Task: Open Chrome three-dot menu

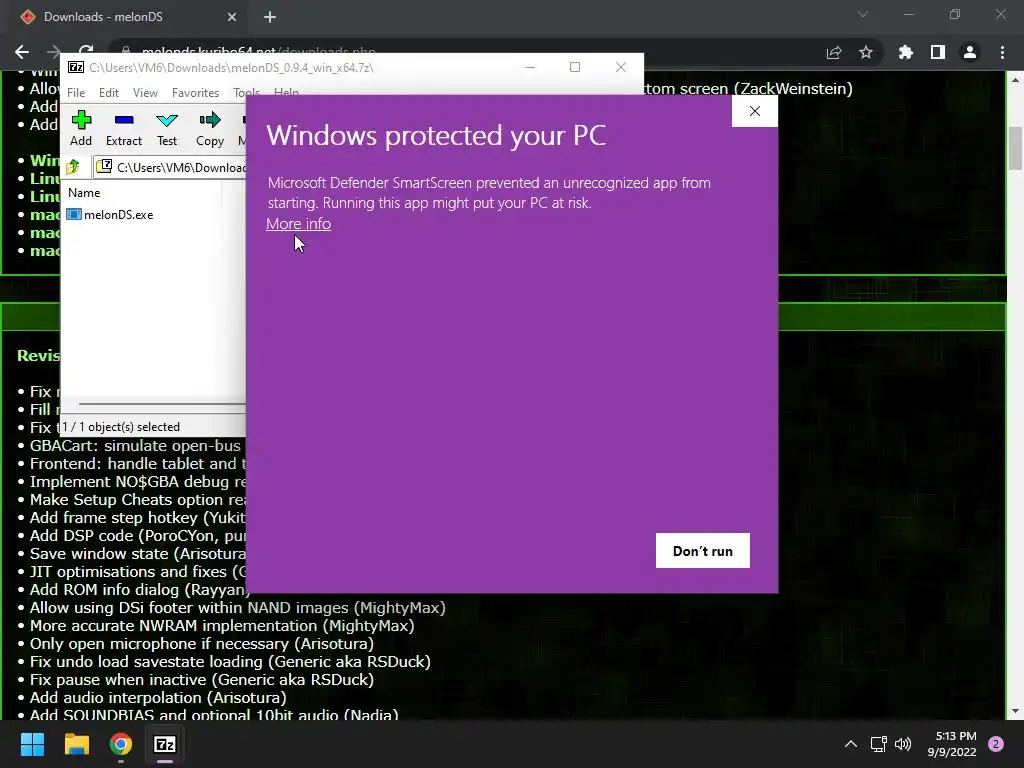Action: pyautogui.click(x=1002, y=52)
